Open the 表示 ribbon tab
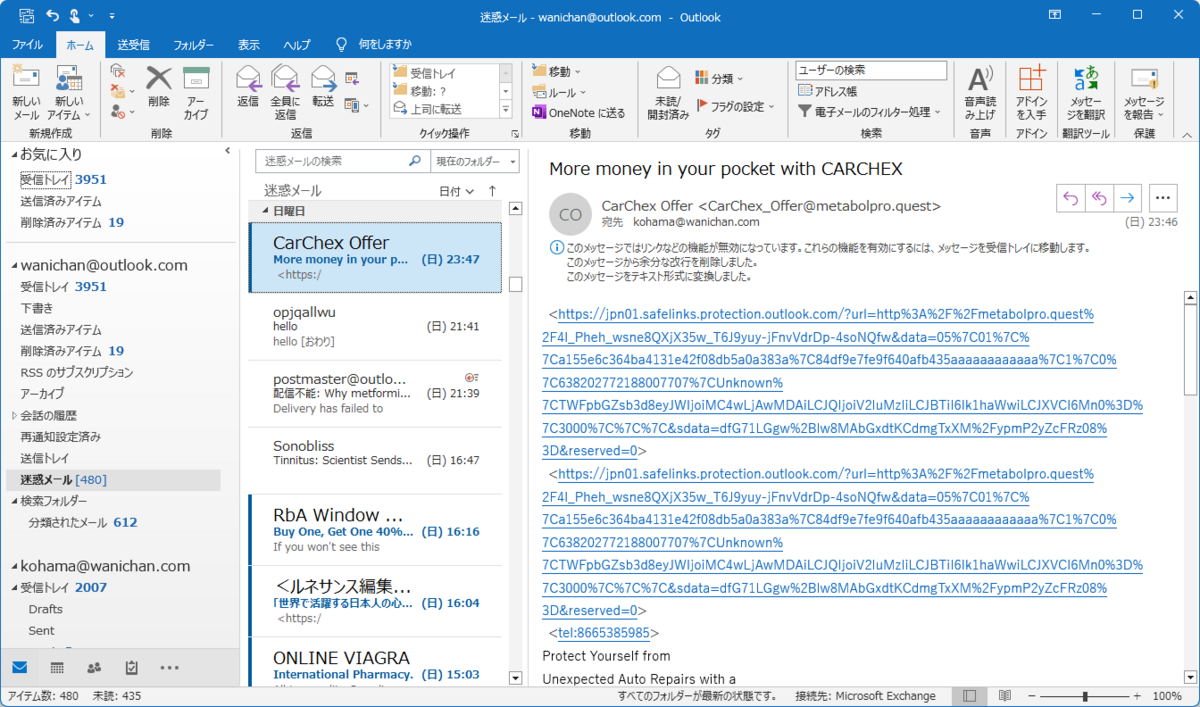1200x707 pixels. (x=248, y=44)
